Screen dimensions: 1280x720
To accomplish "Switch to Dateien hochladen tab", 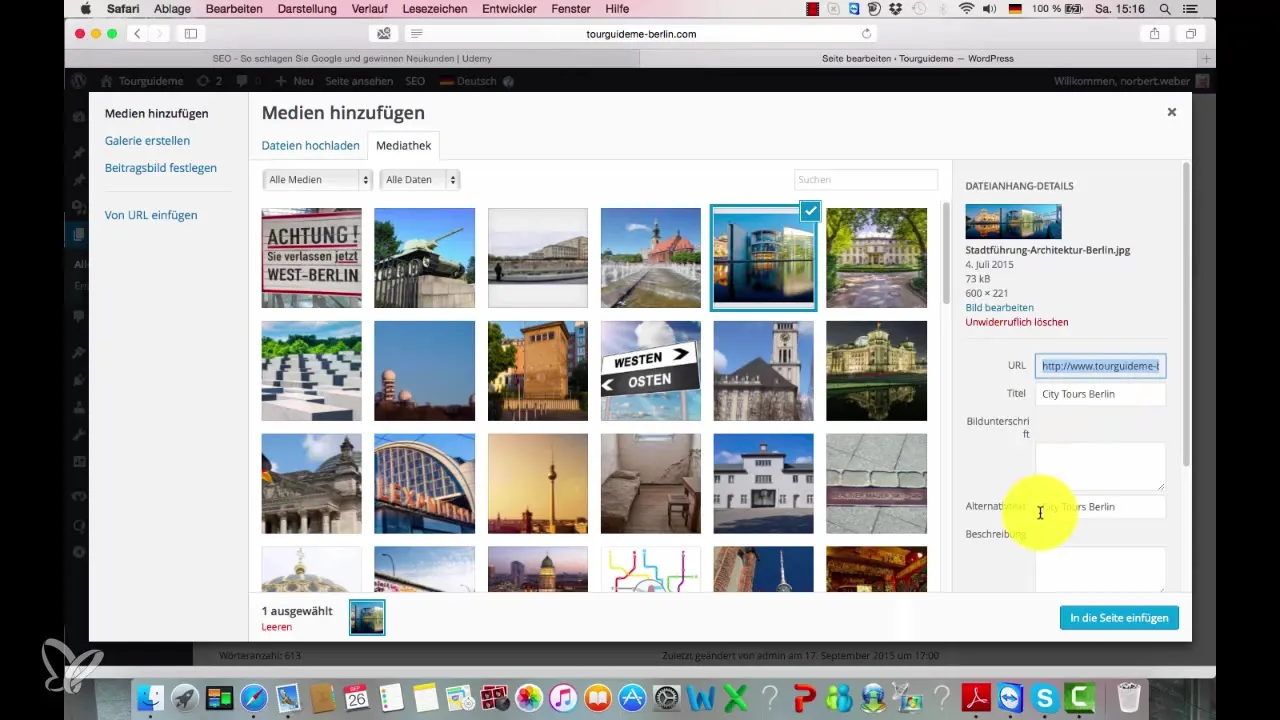I will click(x=310, y=146).
